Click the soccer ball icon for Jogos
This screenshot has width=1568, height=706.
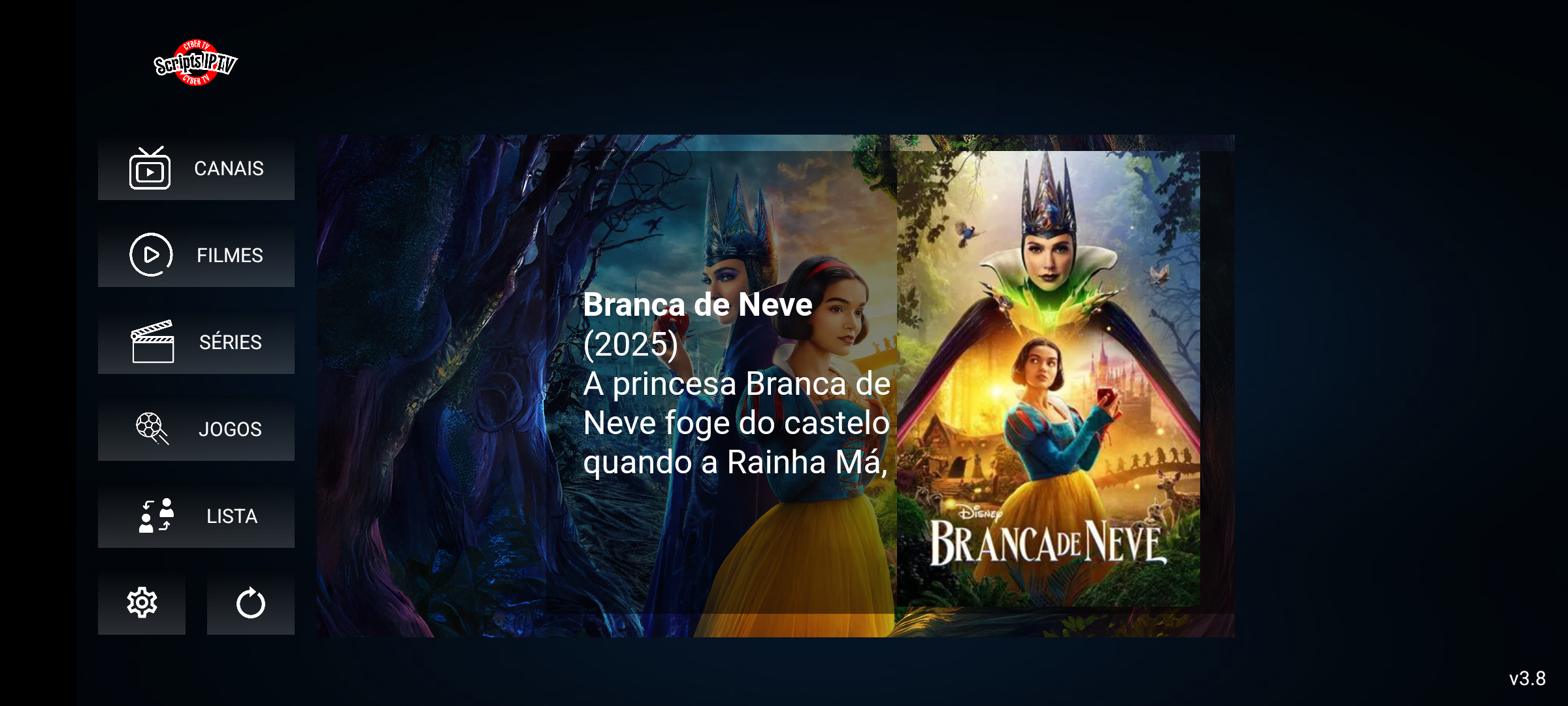tap(152, 429)
